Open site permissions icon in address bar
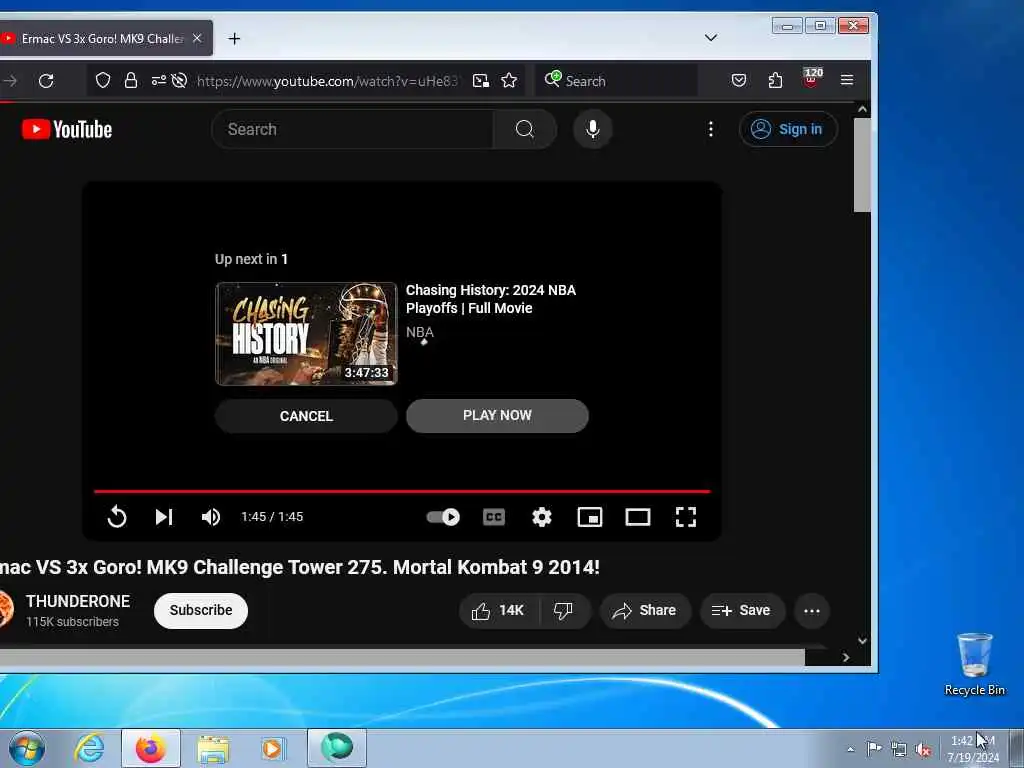1024x768 pixels. (159, 80)
